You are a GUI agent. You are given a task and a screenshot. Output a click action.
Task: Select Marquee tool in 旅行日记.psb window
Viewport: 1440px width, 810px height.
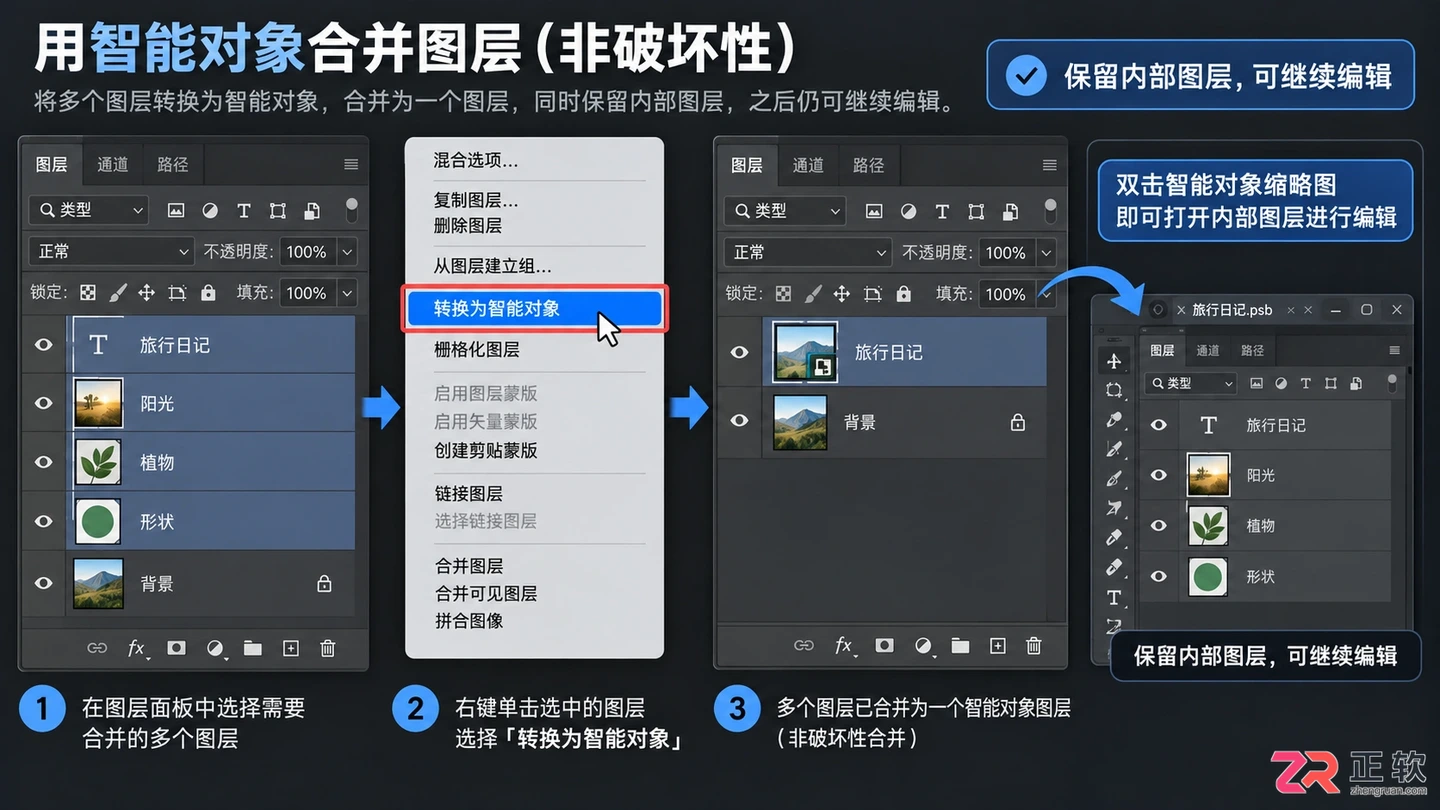click(1114, 390)
